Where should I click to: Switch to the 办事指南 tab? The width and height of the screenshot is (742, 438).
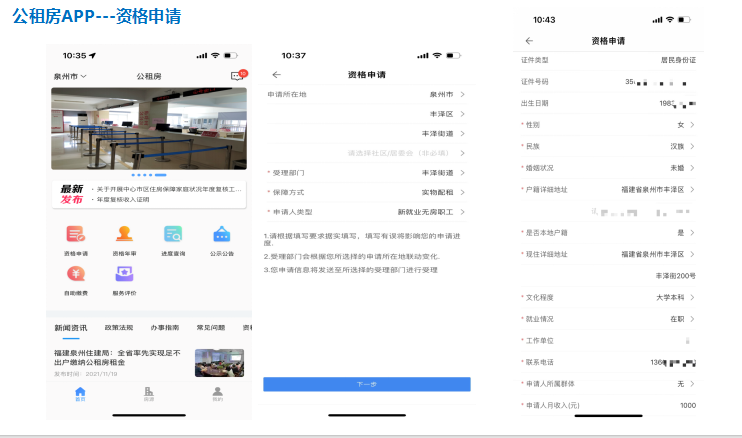(164, 328)
